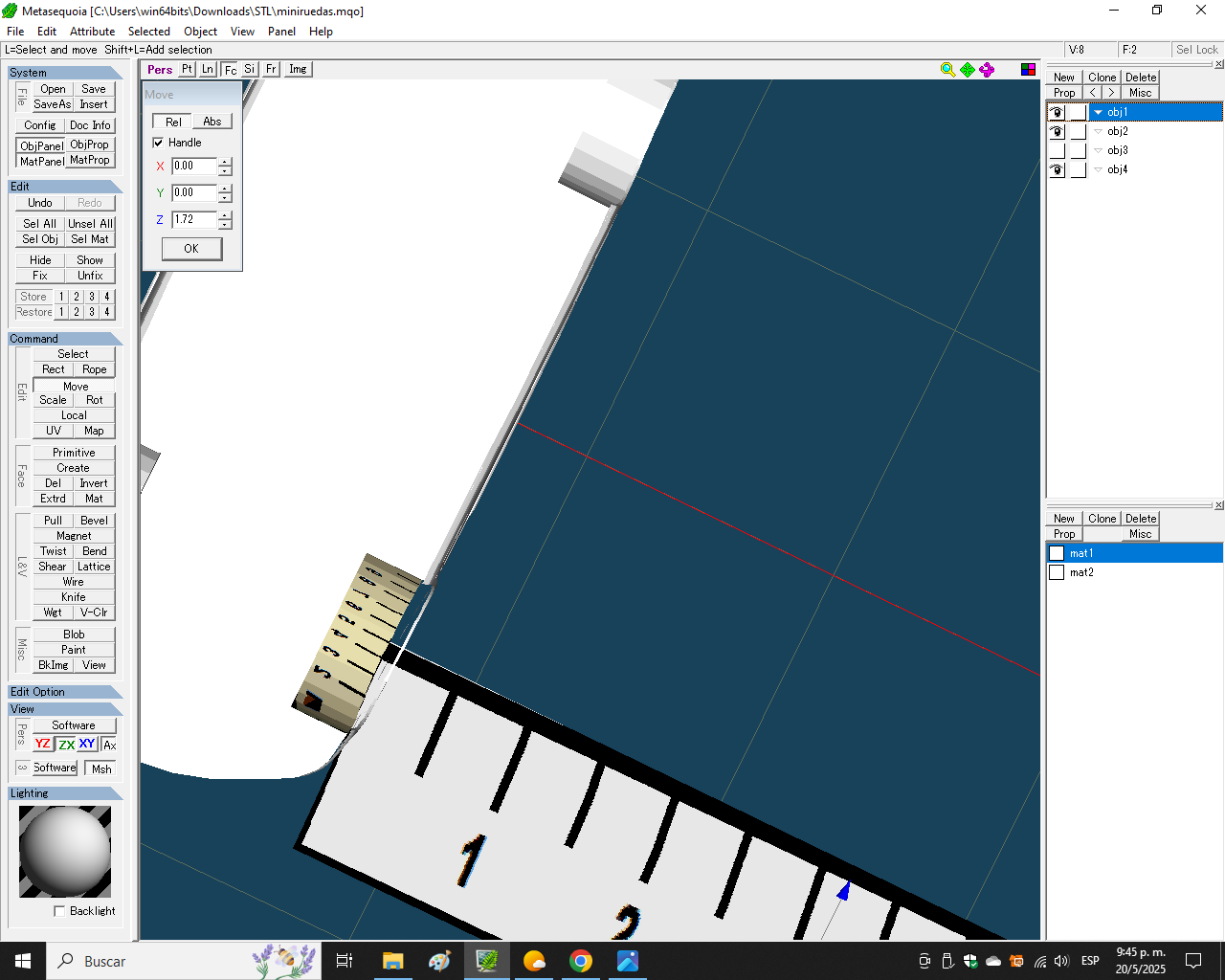Toggle the blue XY plane grid

87,745
